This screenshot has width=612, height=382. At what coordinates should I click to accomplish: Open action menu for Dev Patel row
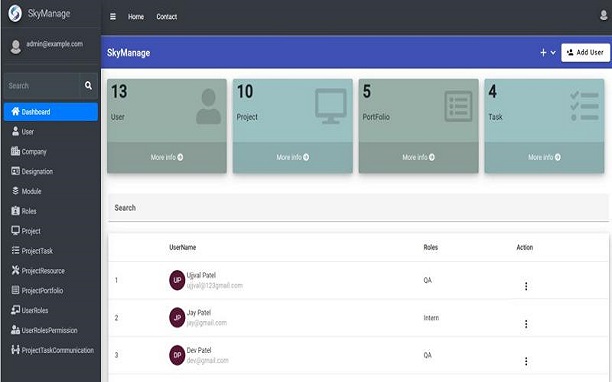coord(526,361)
